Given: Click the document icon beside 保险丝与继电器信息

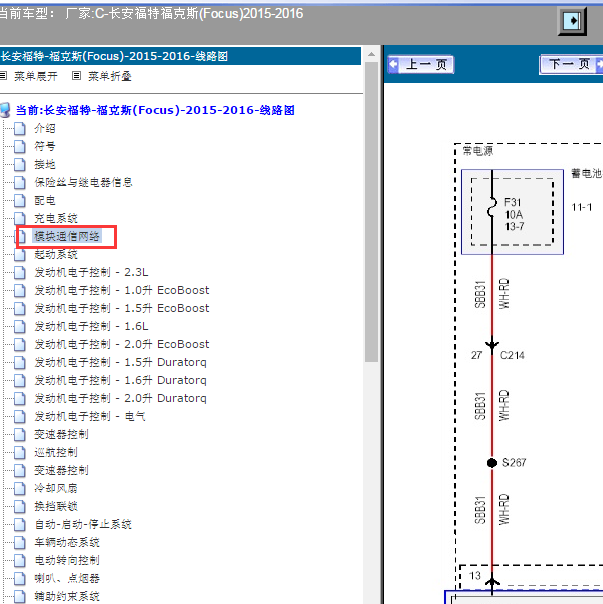Looking at the screenshot, I should (20, 182).
